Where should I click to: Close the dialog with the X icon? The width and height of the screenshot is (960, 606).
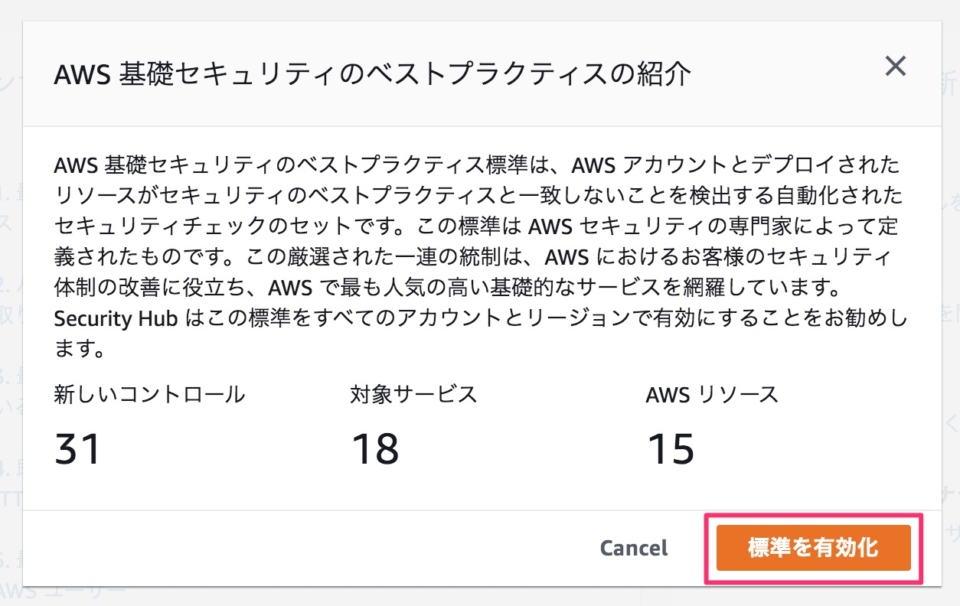895,67
